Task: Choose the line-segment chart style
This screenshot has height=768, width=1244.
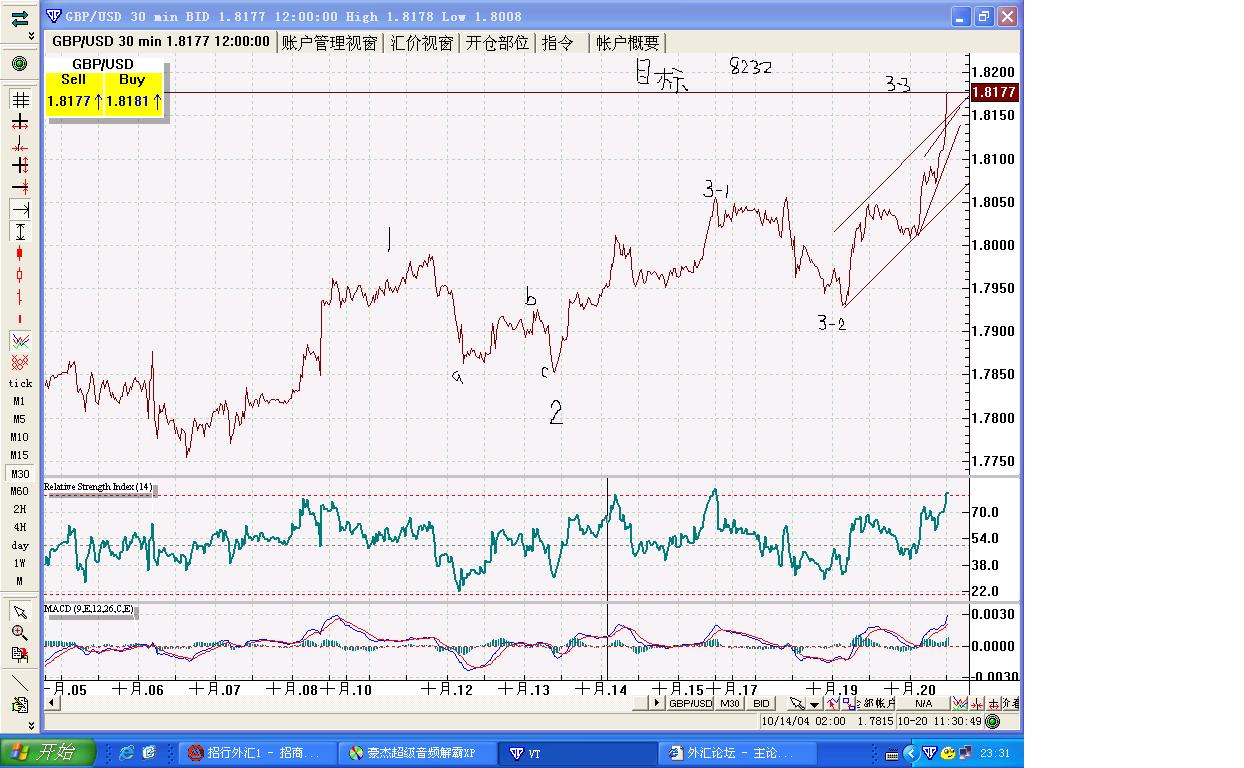Action: (20, 319)
